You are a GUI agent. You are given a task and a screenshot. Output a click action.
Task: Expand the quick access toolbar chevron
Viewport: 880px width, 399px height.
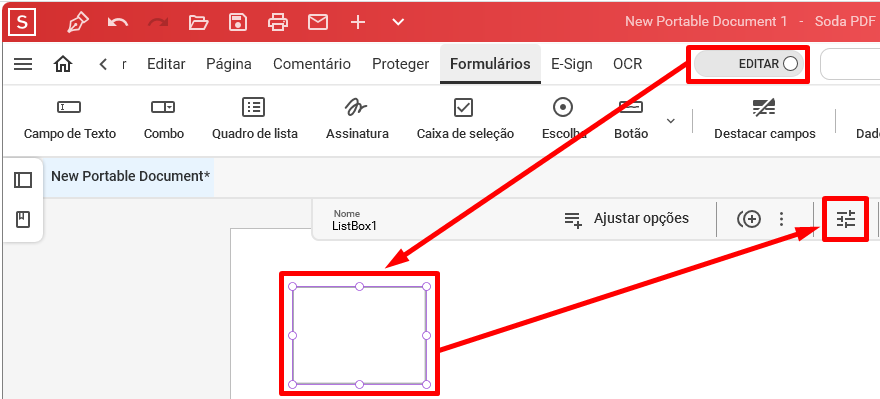[398, 22]
